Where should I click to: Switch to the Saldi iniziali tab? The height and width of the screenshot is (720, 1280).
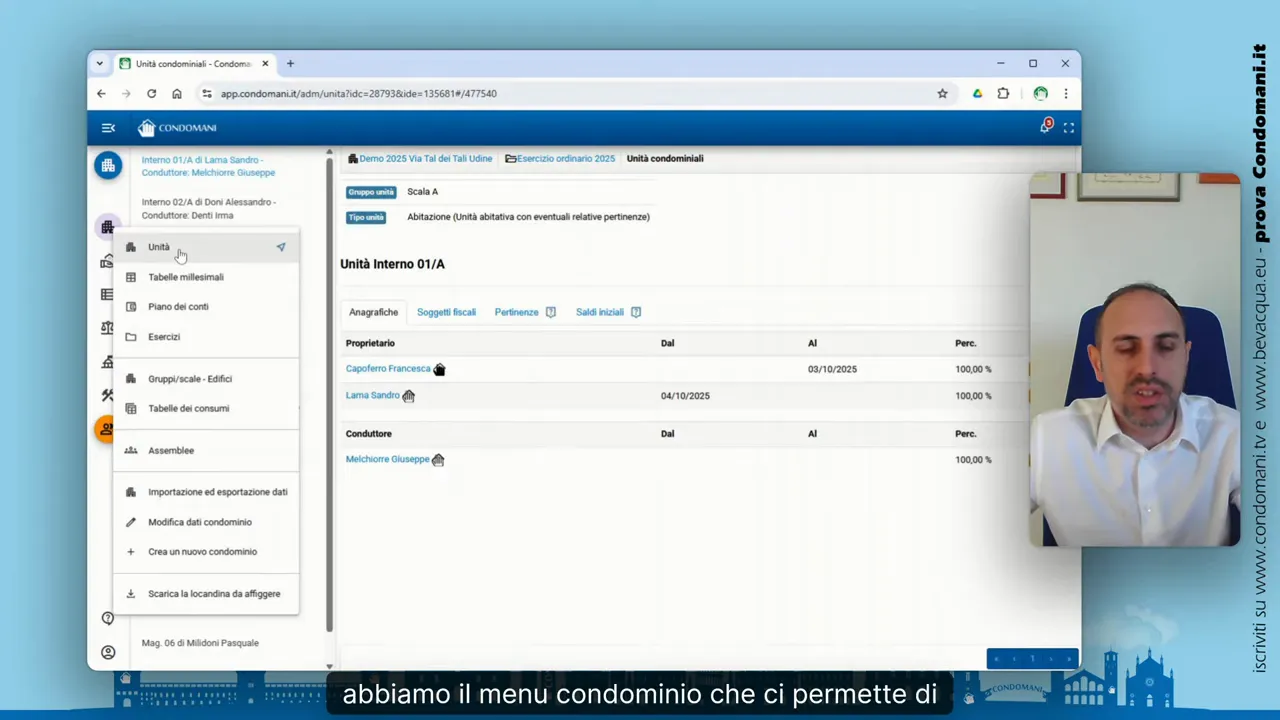pyautogui.click(x=600, y=312)
